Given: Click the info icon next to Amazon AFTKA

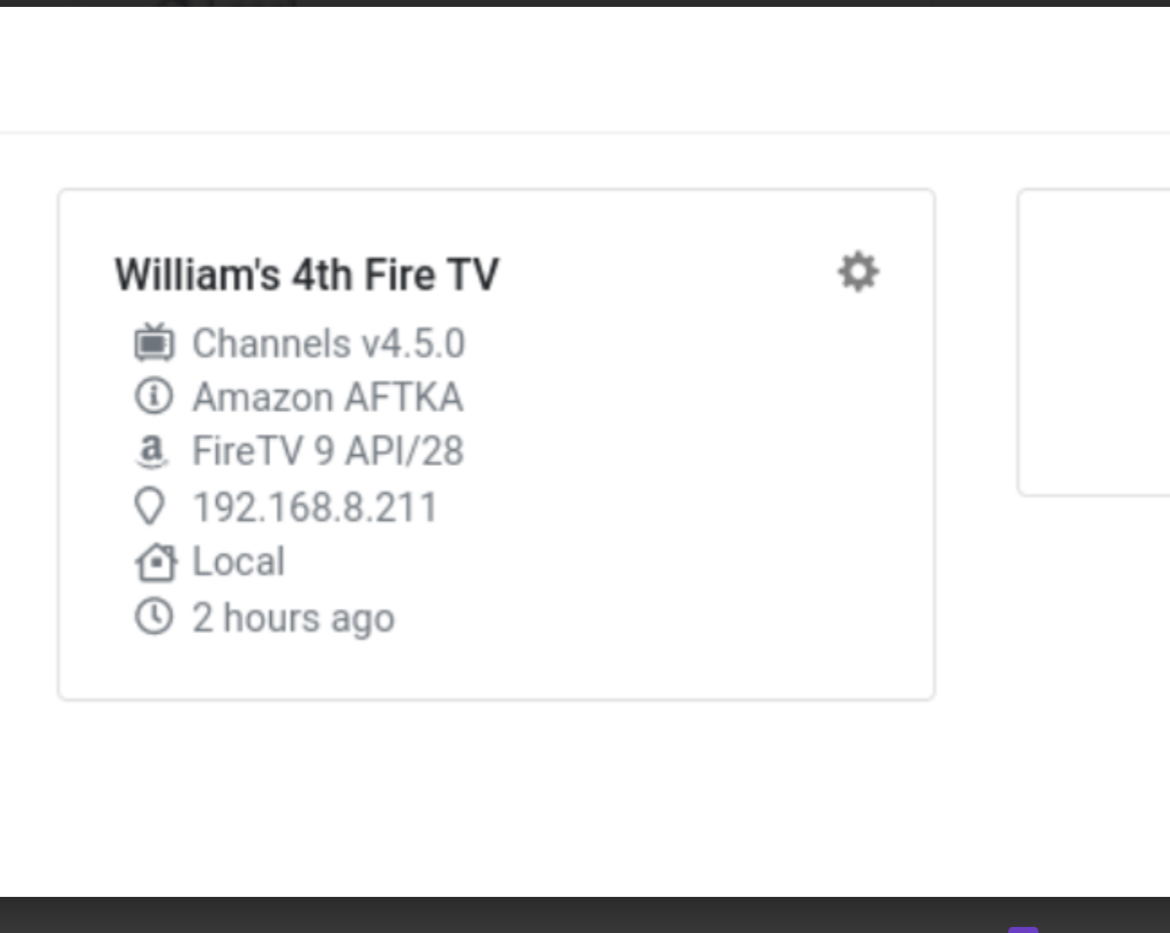Looking at the screenshot, I should (x=153, y=397).
